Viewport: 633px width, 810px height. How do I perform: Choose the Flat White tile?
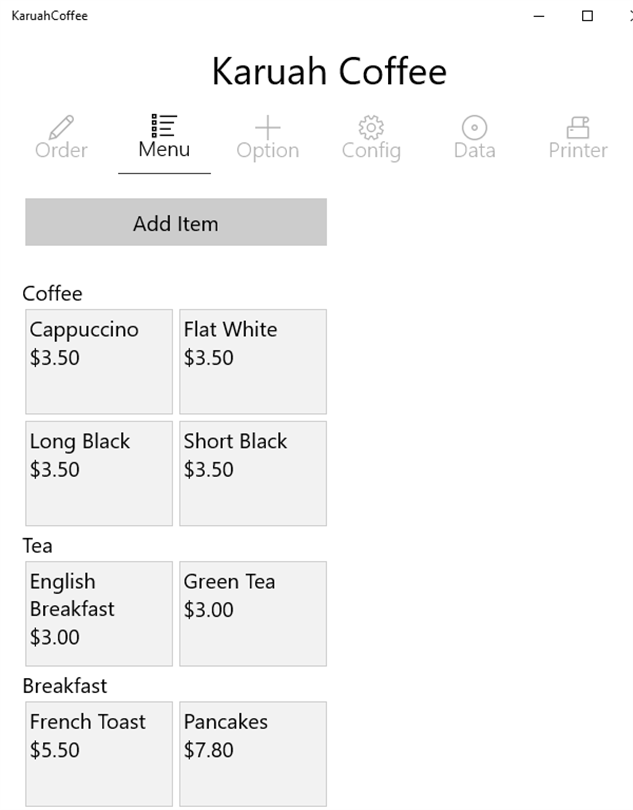pos(253,361)
